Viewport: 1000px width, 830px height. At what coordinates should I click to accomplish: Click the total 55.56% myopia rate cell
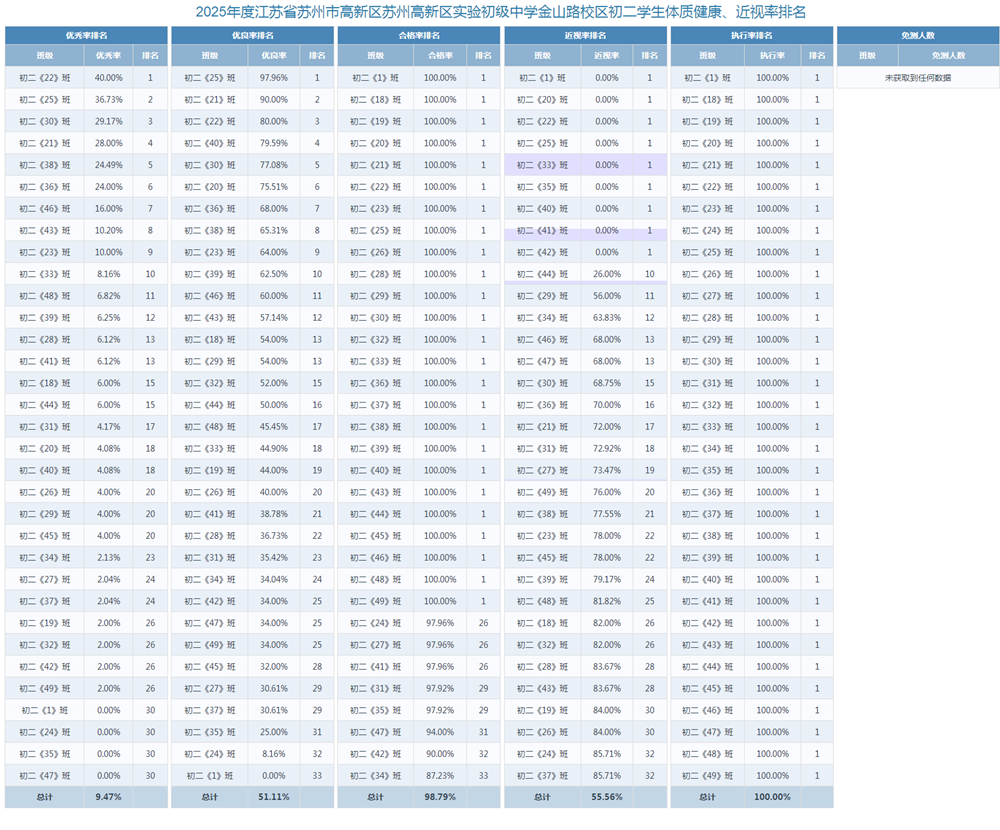pos(607,797)
